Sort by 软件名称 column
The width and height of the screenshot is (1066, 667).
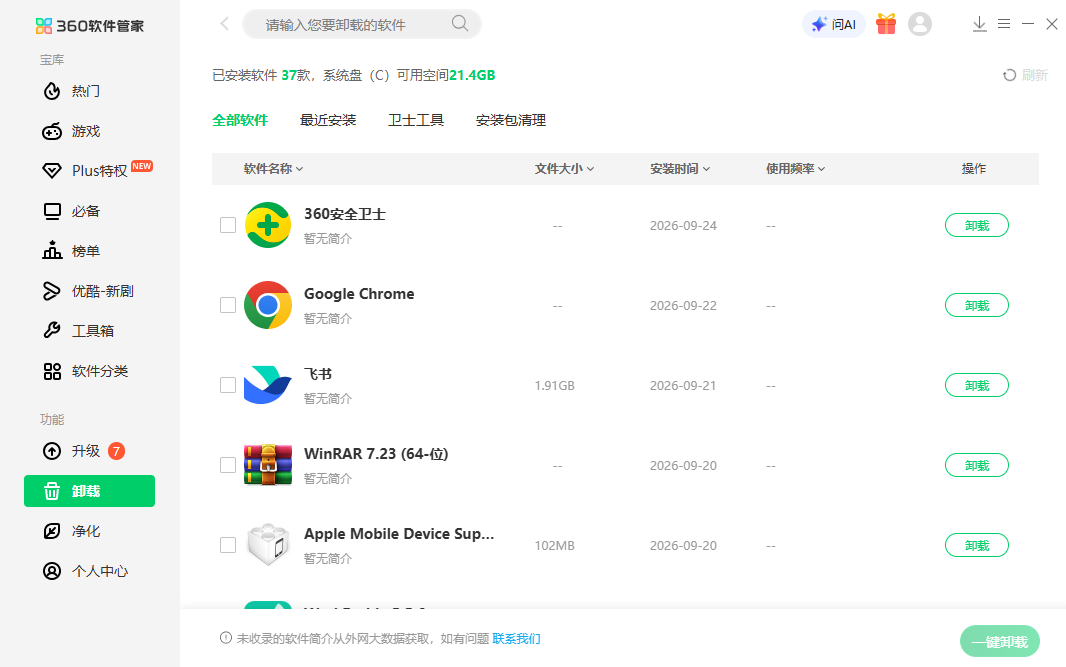tap(273, 169)
